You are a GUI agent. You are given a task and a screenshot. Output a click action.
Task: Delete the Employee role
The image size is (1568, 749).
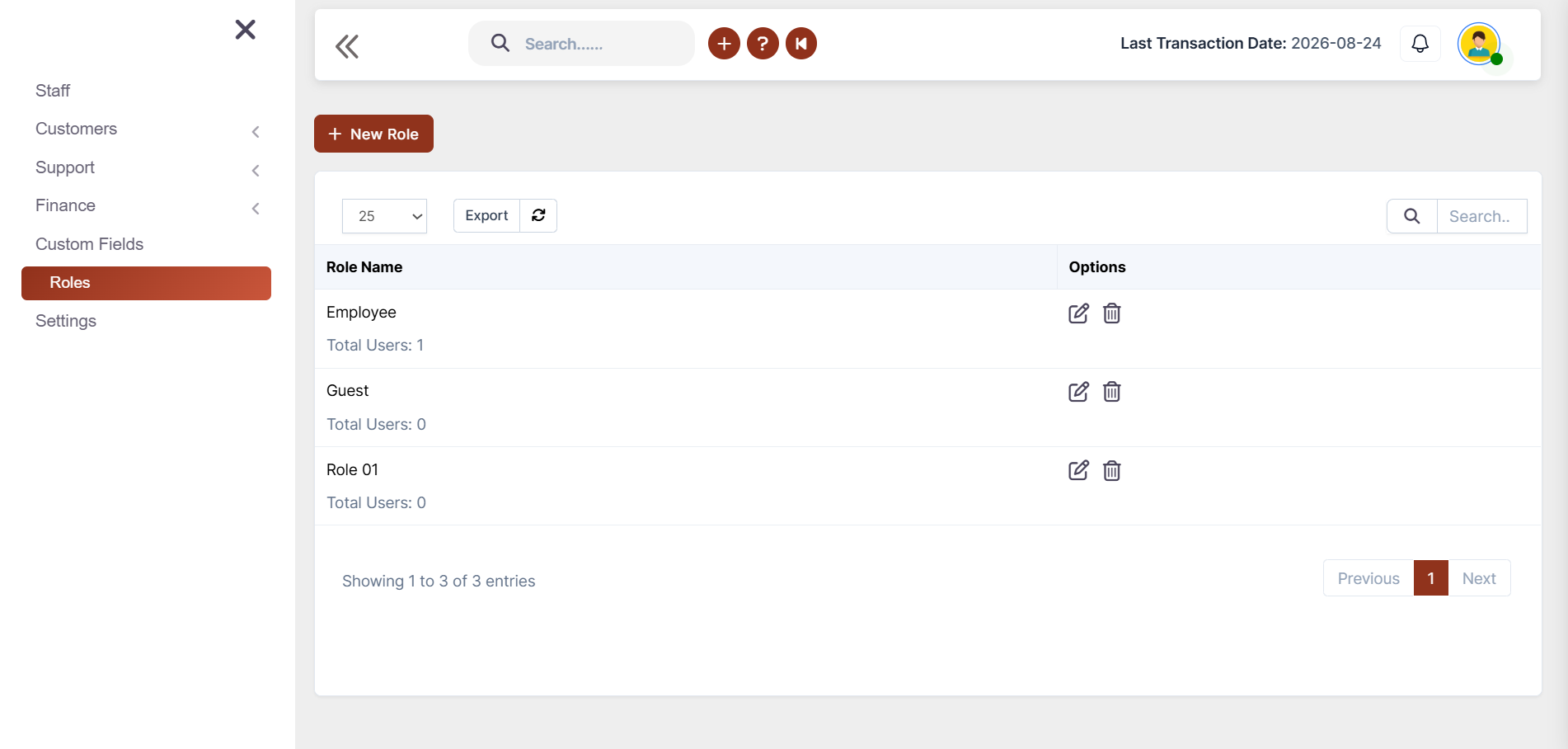click(x=1112, y=313)
